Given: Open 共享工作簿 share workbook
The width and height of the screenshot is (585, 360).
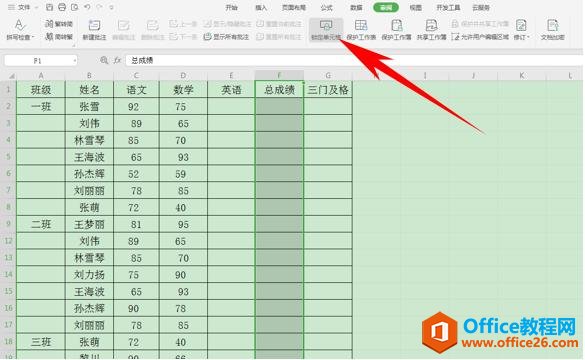Looking at the screenshot, I should (x=431, y=30).
